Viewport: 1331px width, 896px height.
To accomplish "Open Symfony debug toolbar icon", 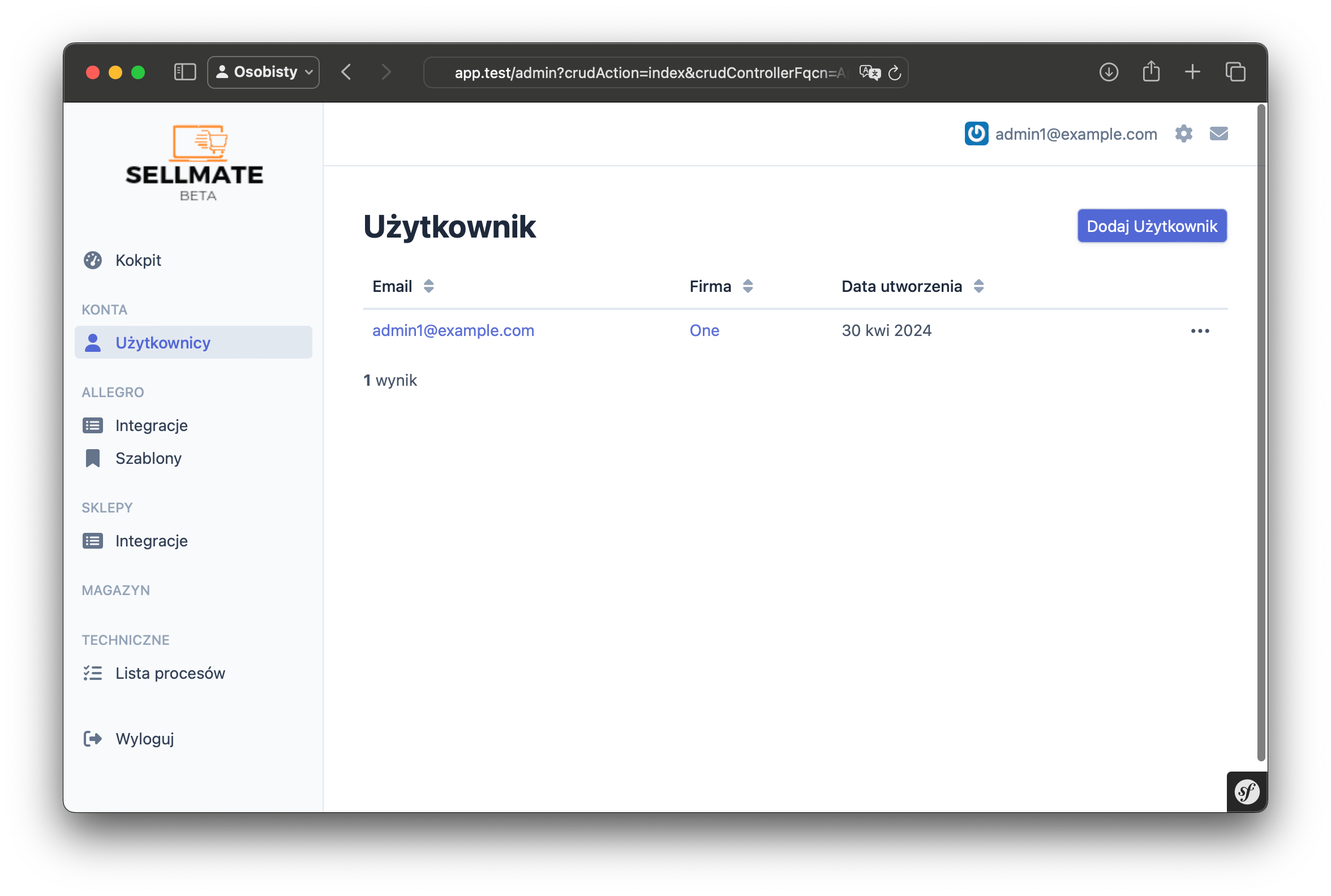I will pyautogui.click(x=1246, y=792).
